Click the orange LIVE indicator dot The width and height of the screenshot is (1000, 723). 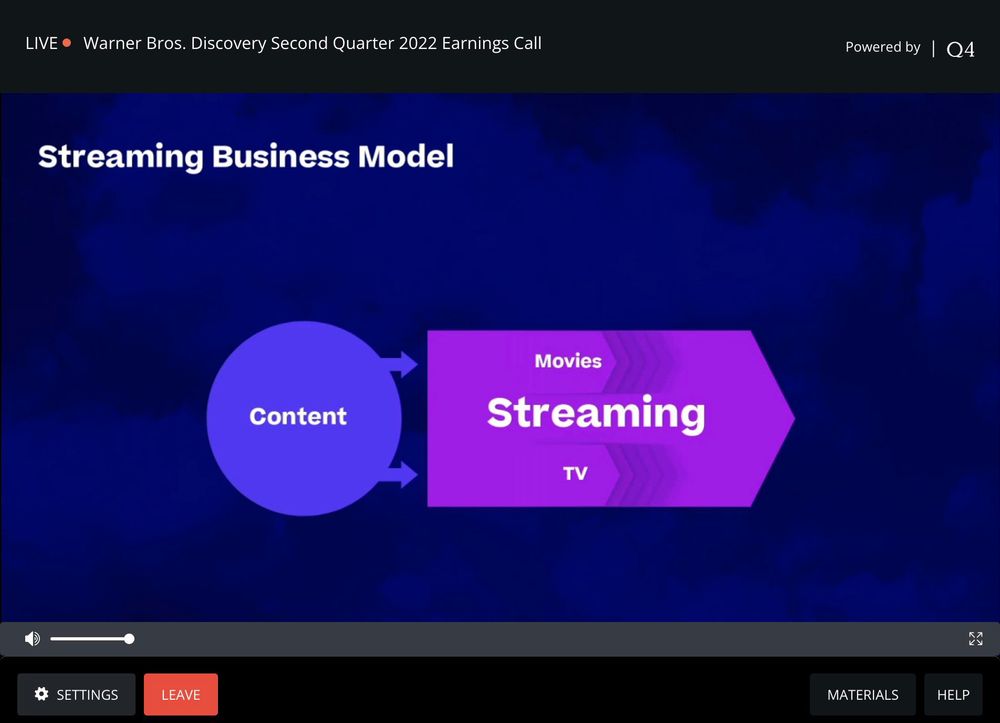coord(67,43)
